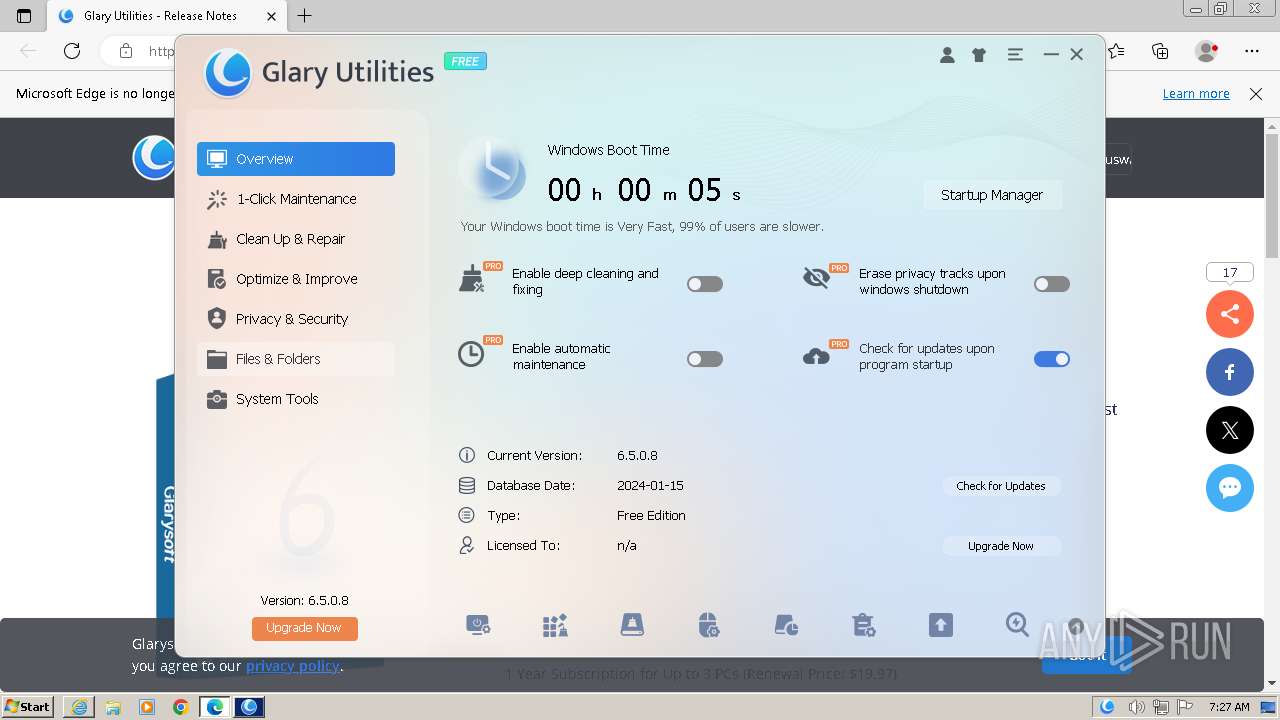
Task: Click the Learn more link in Edge notice
Action: click(x=1196, y=94)
